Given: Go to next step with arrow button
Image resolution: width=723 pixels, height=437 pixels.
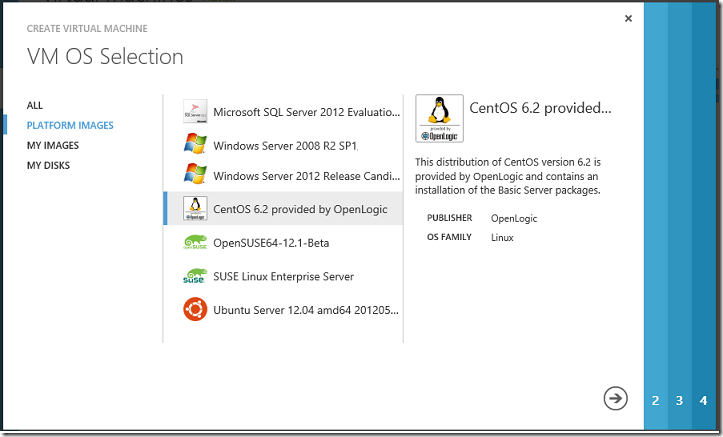Looking at the screenshot, I should click(616, 398).
